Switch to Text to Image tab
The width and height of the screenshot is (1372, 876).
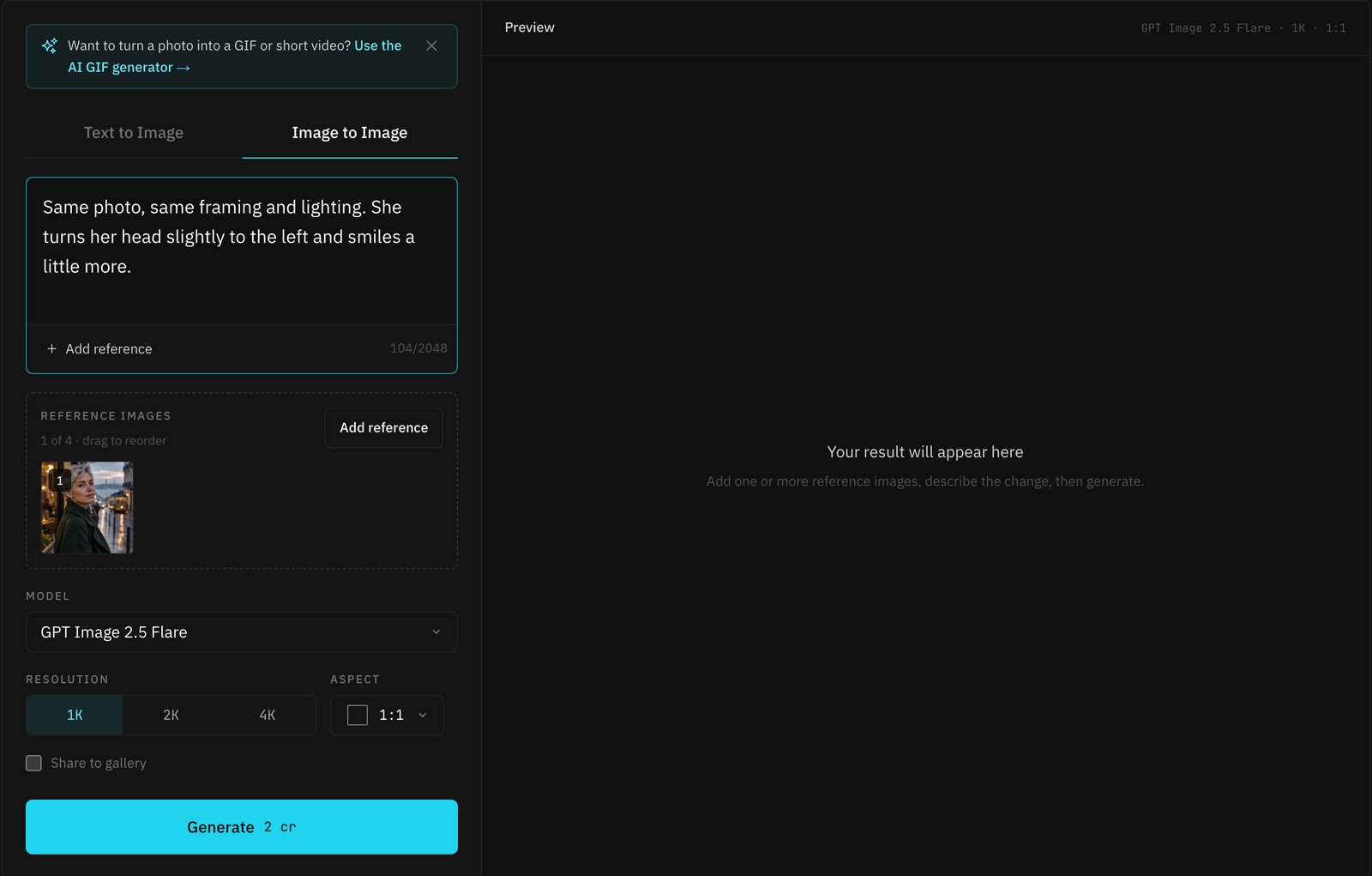click(x=134, y=133)
